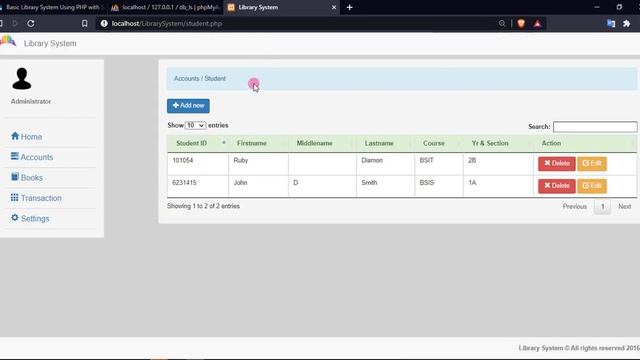Click the Showing 1 to 2 entries text
The width and height of the screenshot is (640, 360).
tap(203, 206)
